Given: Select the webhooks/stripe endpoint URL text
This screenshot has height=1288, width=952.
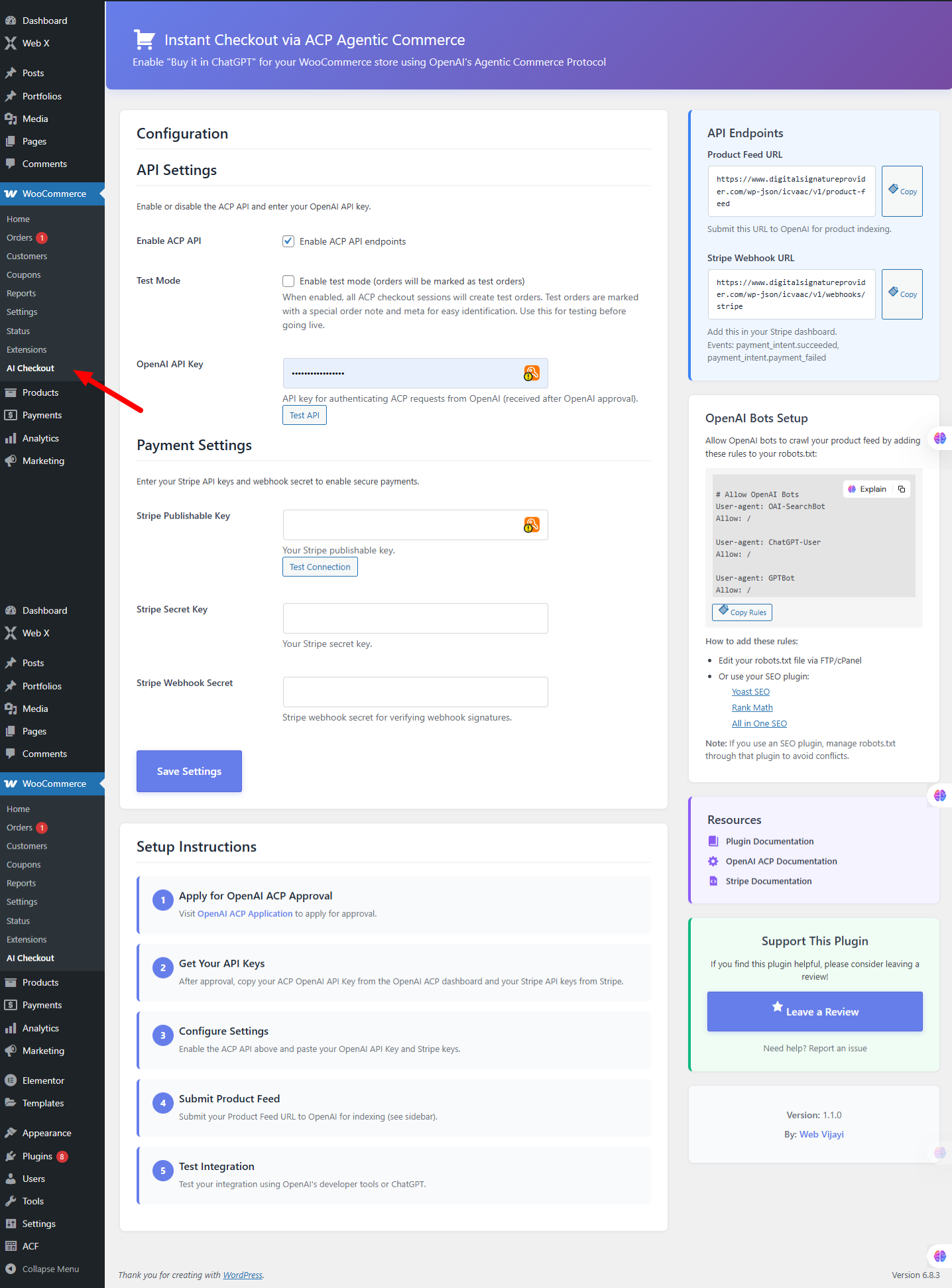Looking at the screenshot, I should (791, 294).
